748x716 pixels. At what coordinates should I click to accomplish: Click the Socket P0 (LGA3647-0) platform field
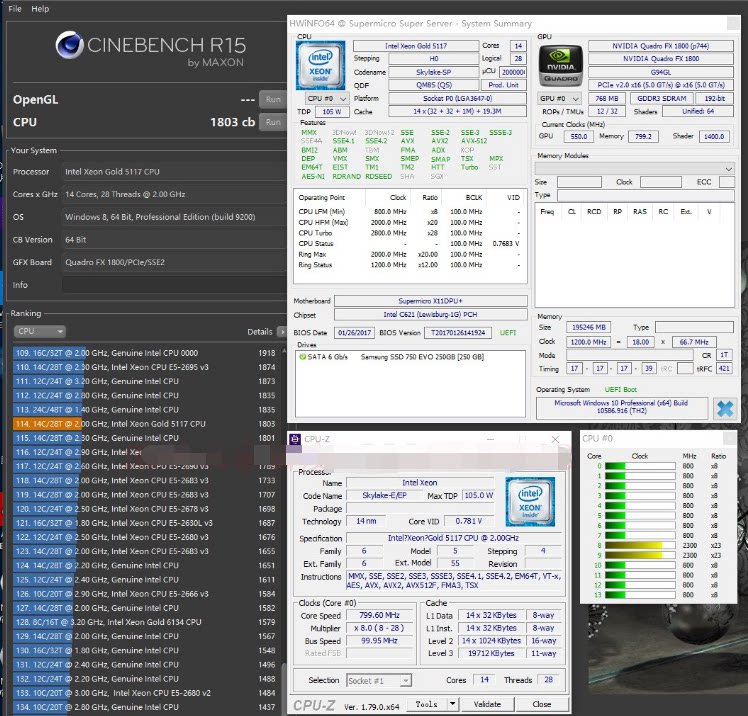click(457, 98)
